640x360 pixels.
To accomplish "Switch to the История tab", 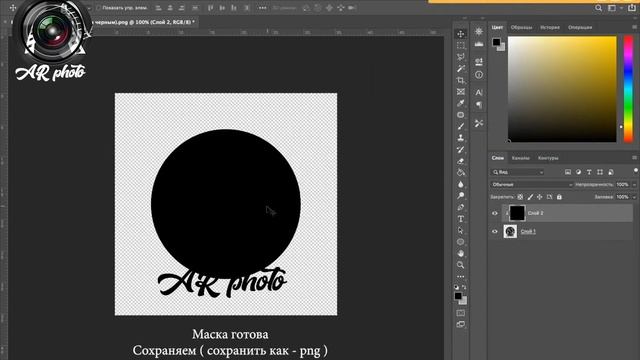I will (x=550, y=27).
